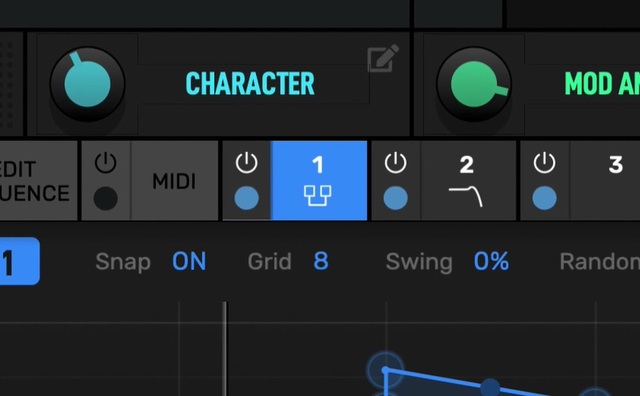Screen dimensions: 640x396
Task: Click the routing blocks icon in slot 1
Action: tap(318, 196)
